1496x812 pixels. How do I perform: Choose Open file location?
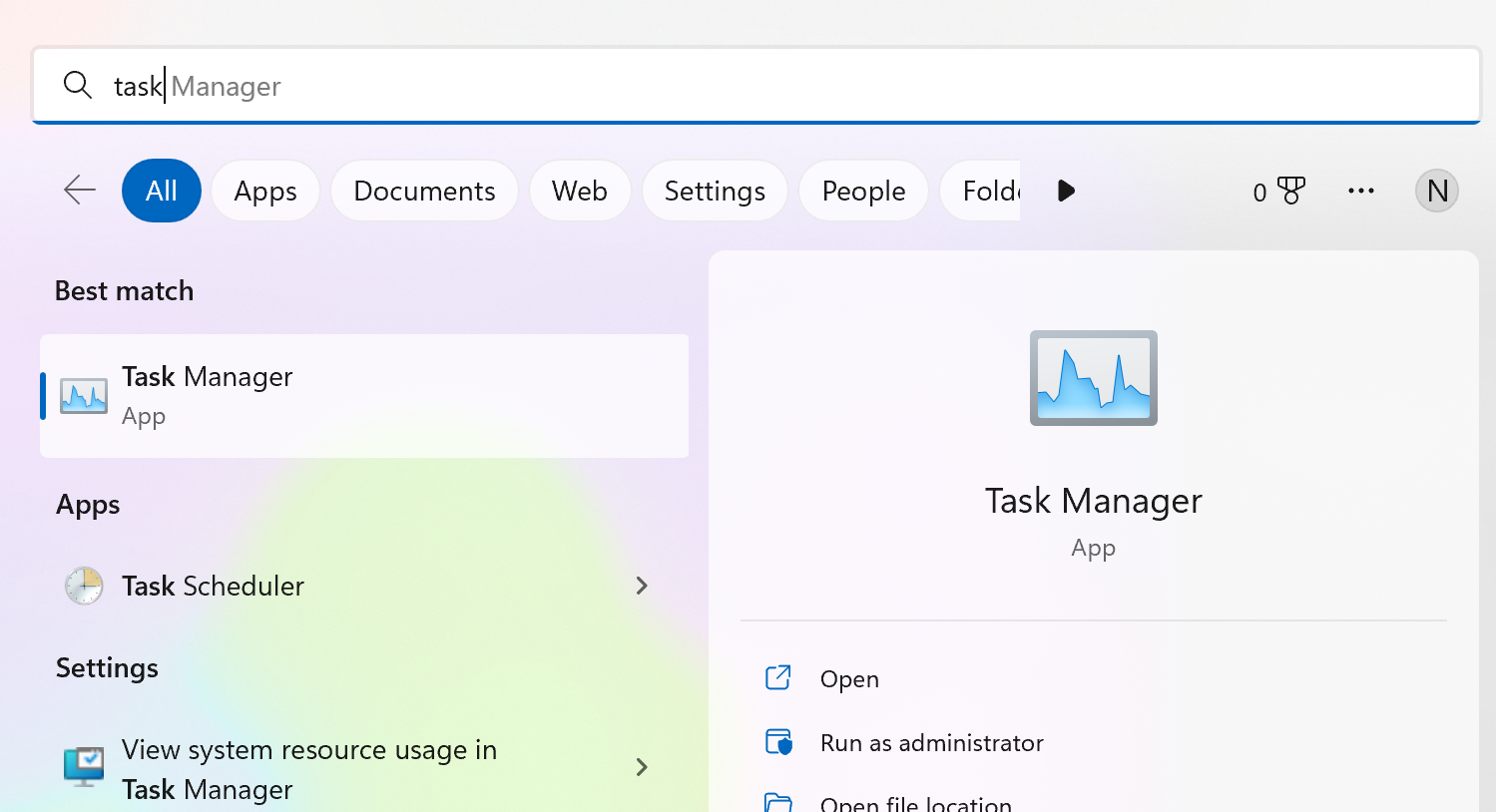(916, 802)
